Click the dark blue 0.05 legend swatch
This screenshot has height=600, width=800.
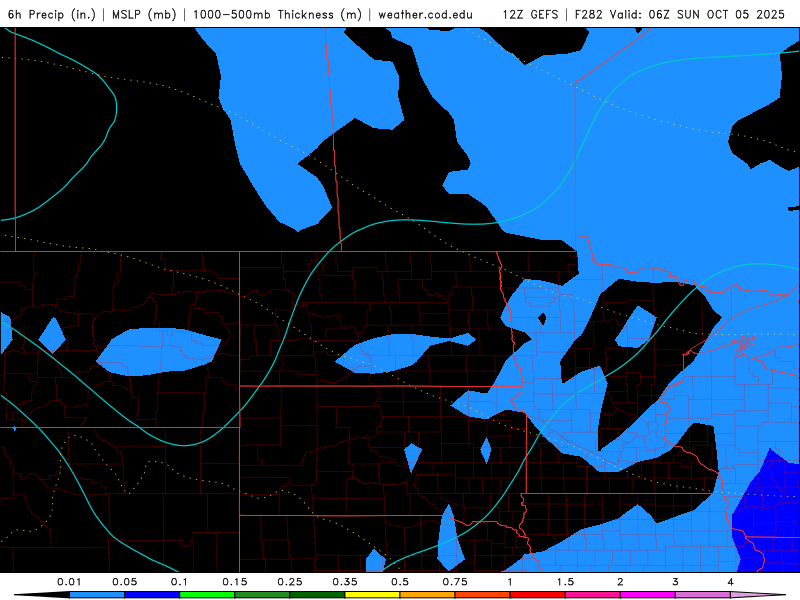point(152,595)
